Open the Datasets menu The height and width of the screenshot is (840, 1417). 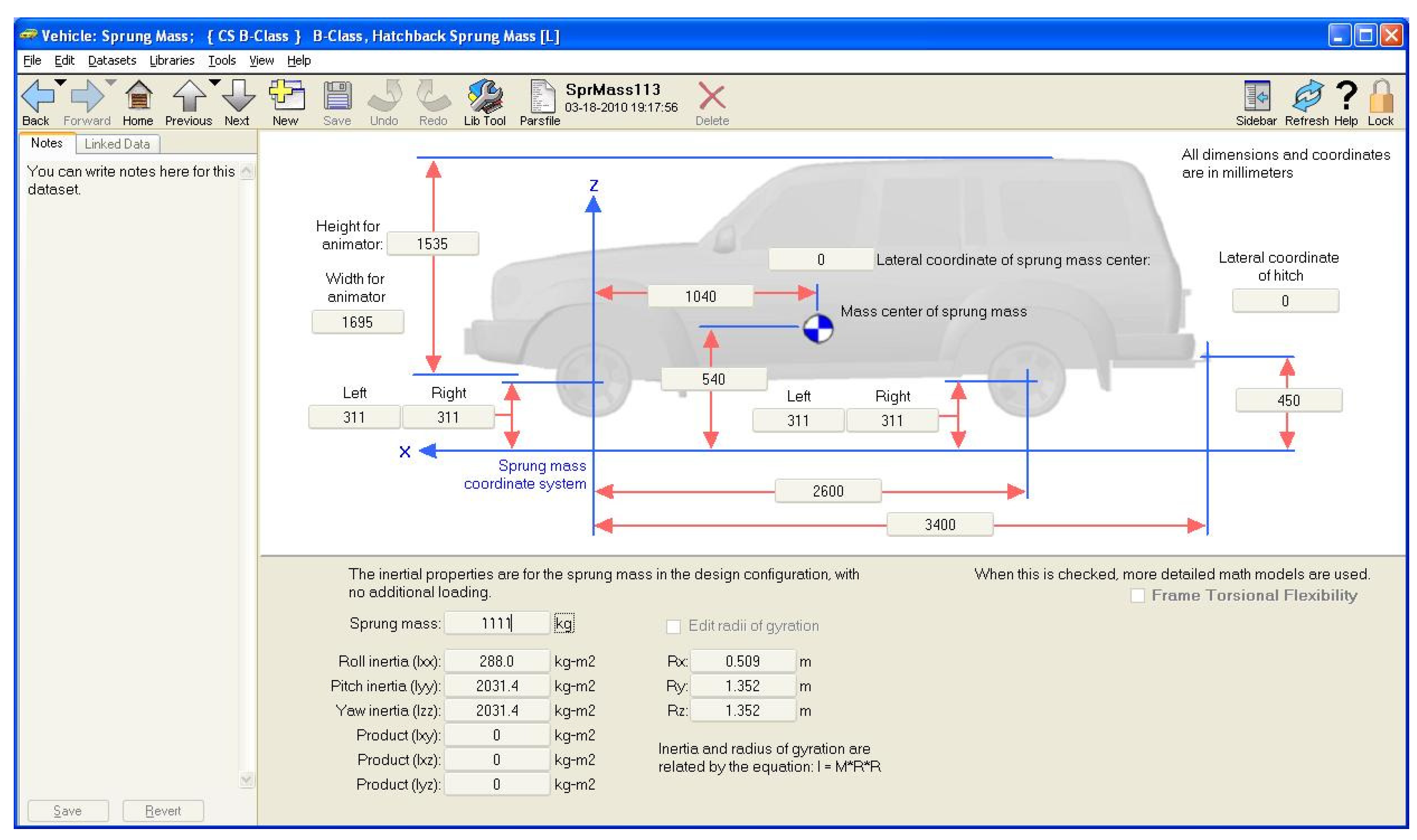(x=112, y=60)
